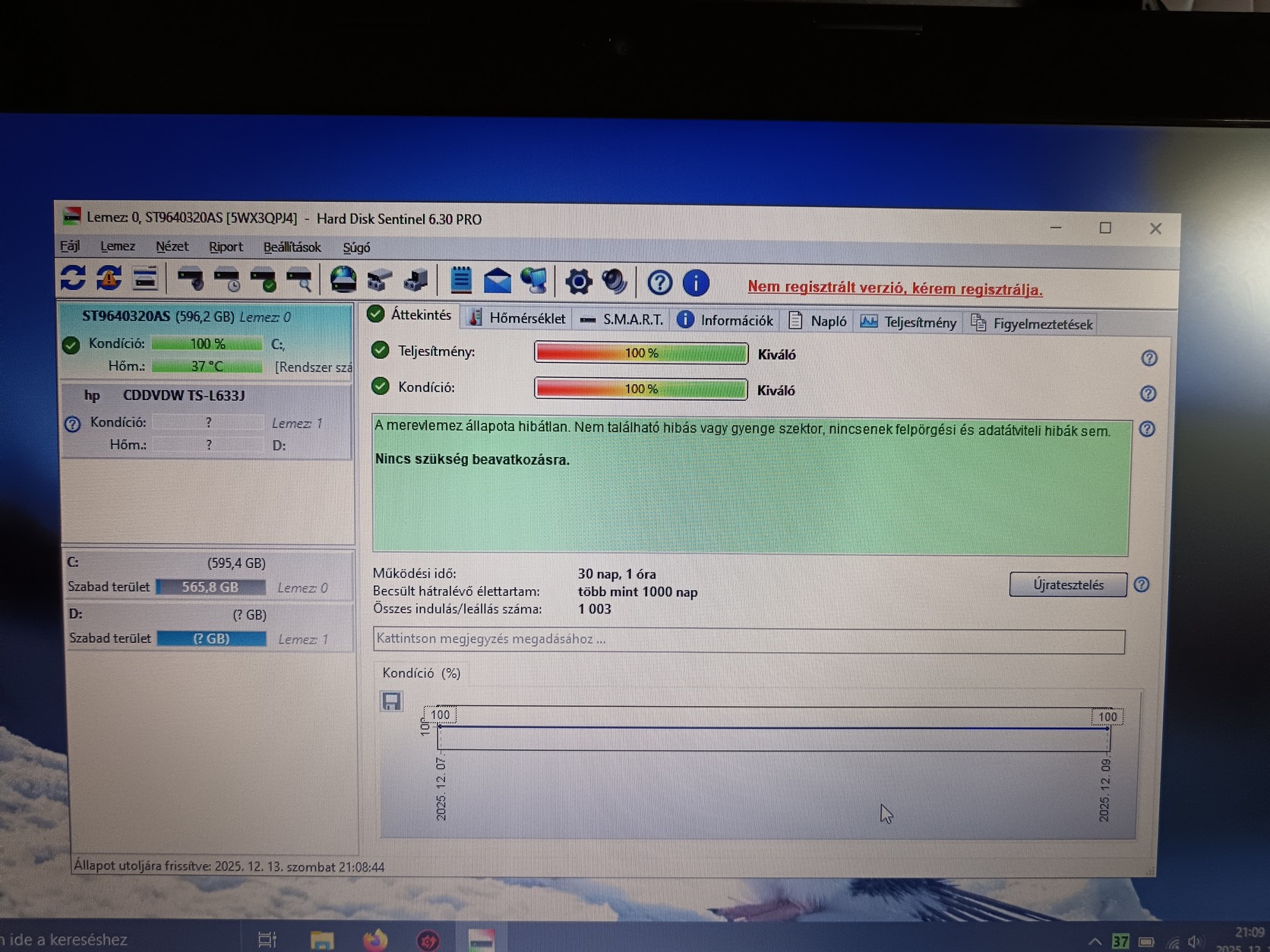Click the Teljesítmény 100 % progress bar
This screenshot has width=1270, height=952.
641,353
